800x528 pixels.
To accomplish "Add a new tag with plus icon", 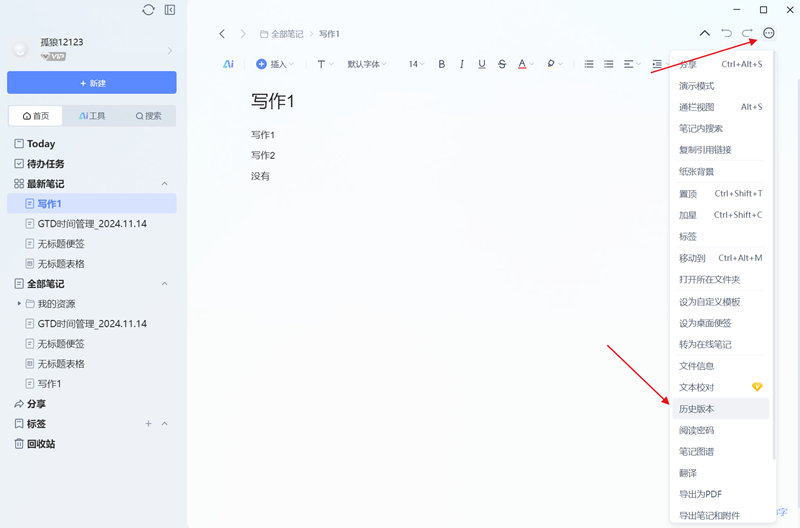I will 148,423.
